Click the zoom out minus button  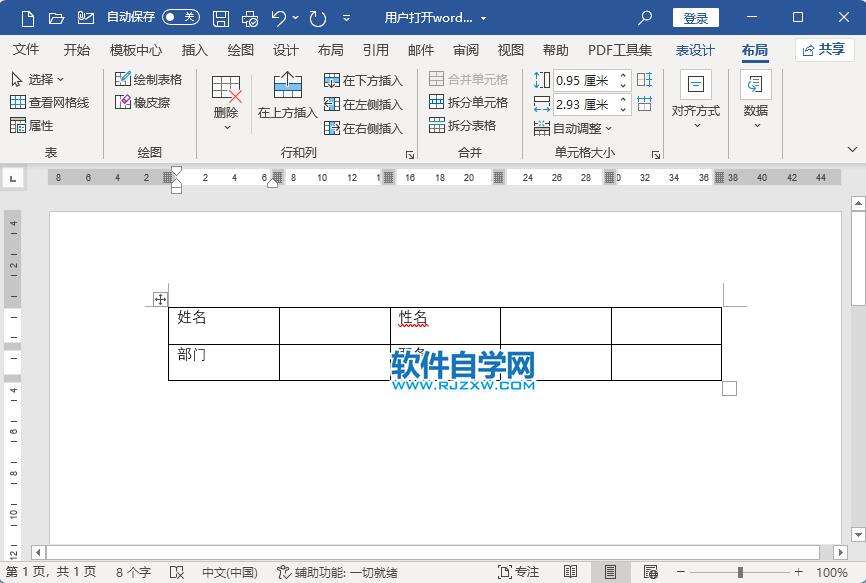coord(681,572)
